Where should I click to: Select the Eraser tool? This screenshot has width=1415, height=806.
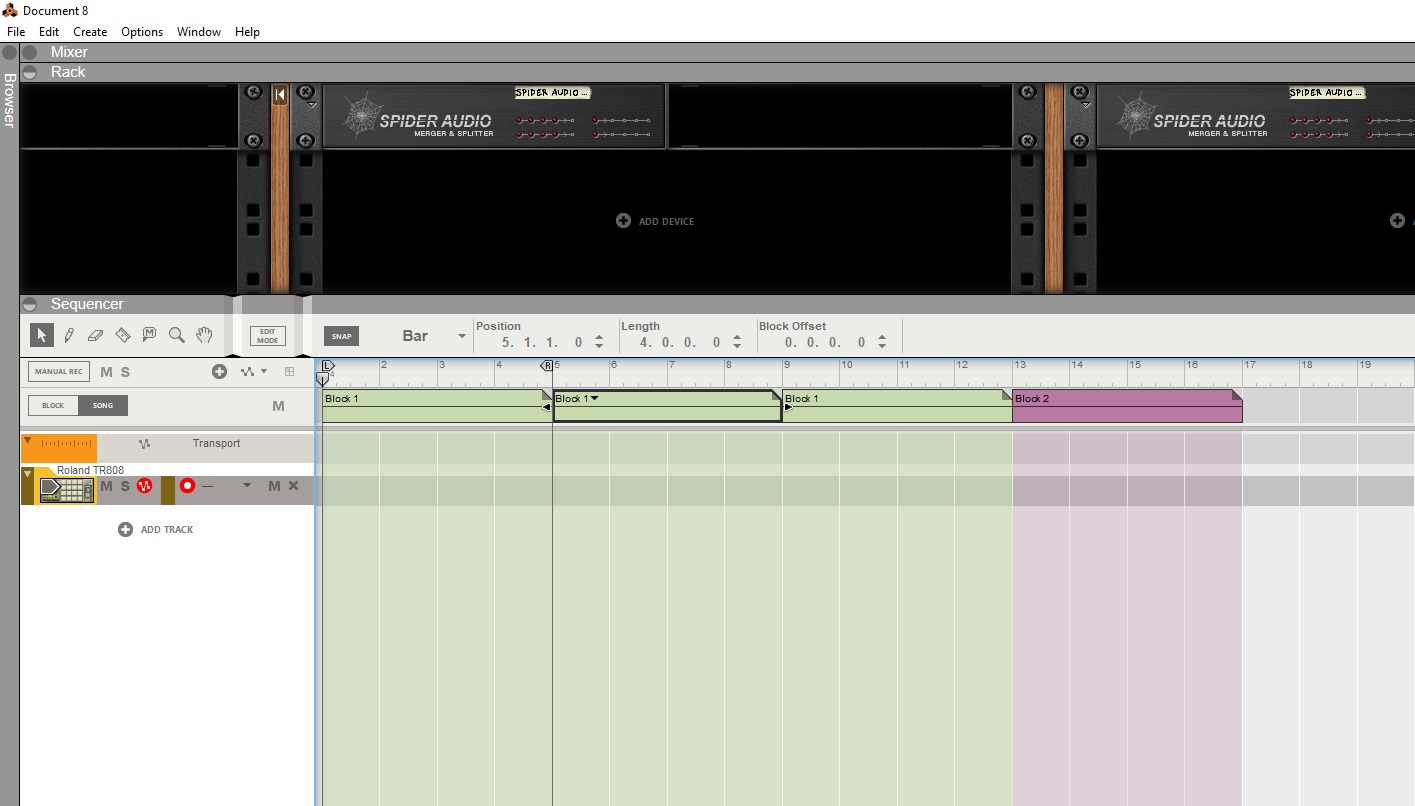[x=96, y=335]
